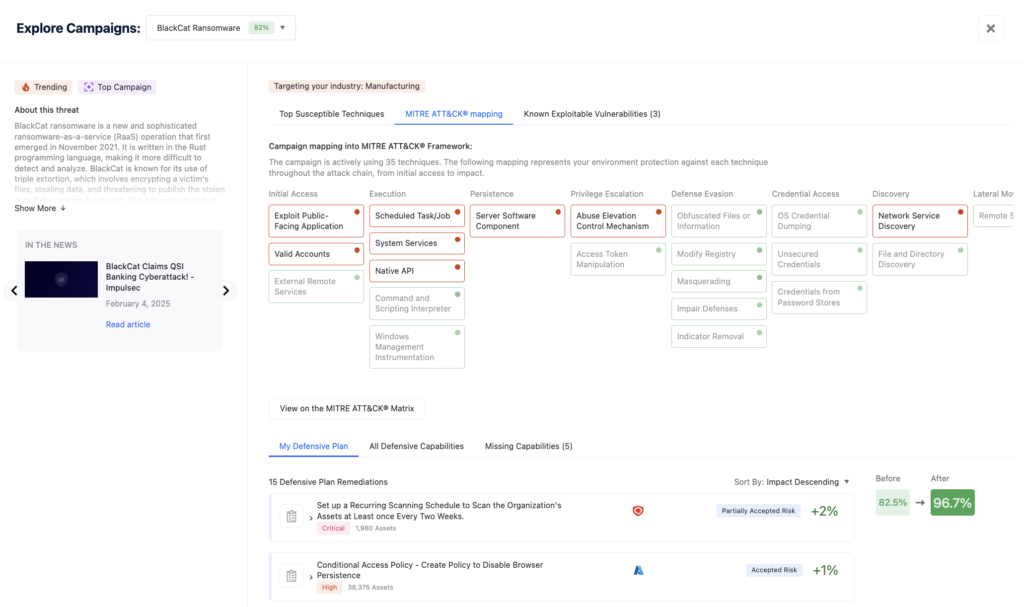Click the news date February 4, 2025
The image size is (1024, 607).
pyautogui.click(x=138, y=304)
